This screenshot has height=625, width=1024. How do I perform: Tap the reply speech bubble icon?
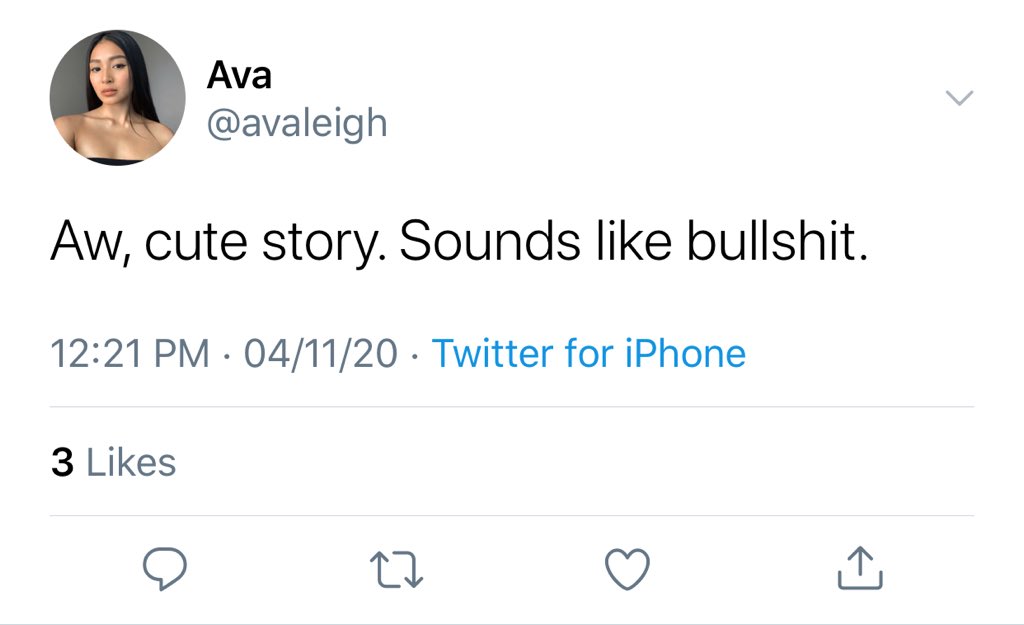[x=165, y=569]
